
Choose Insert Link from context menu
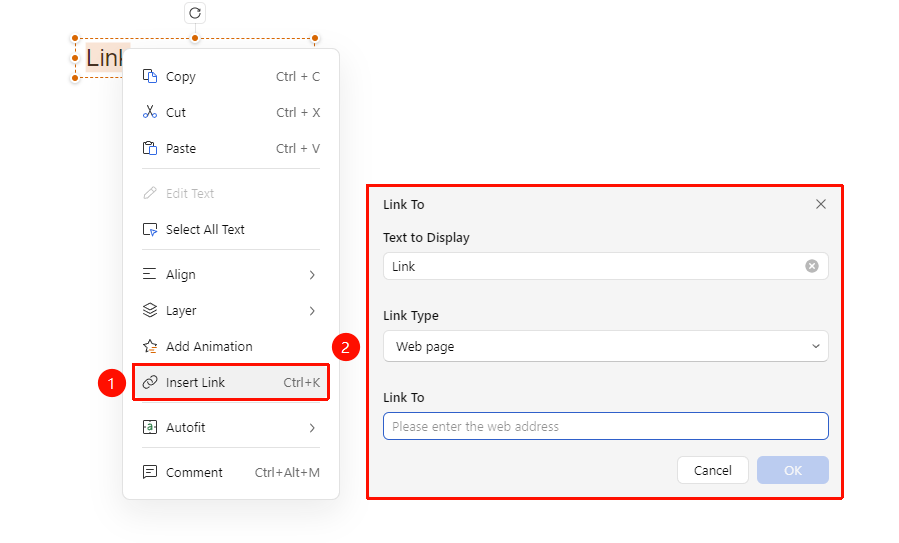pos(231,382)
